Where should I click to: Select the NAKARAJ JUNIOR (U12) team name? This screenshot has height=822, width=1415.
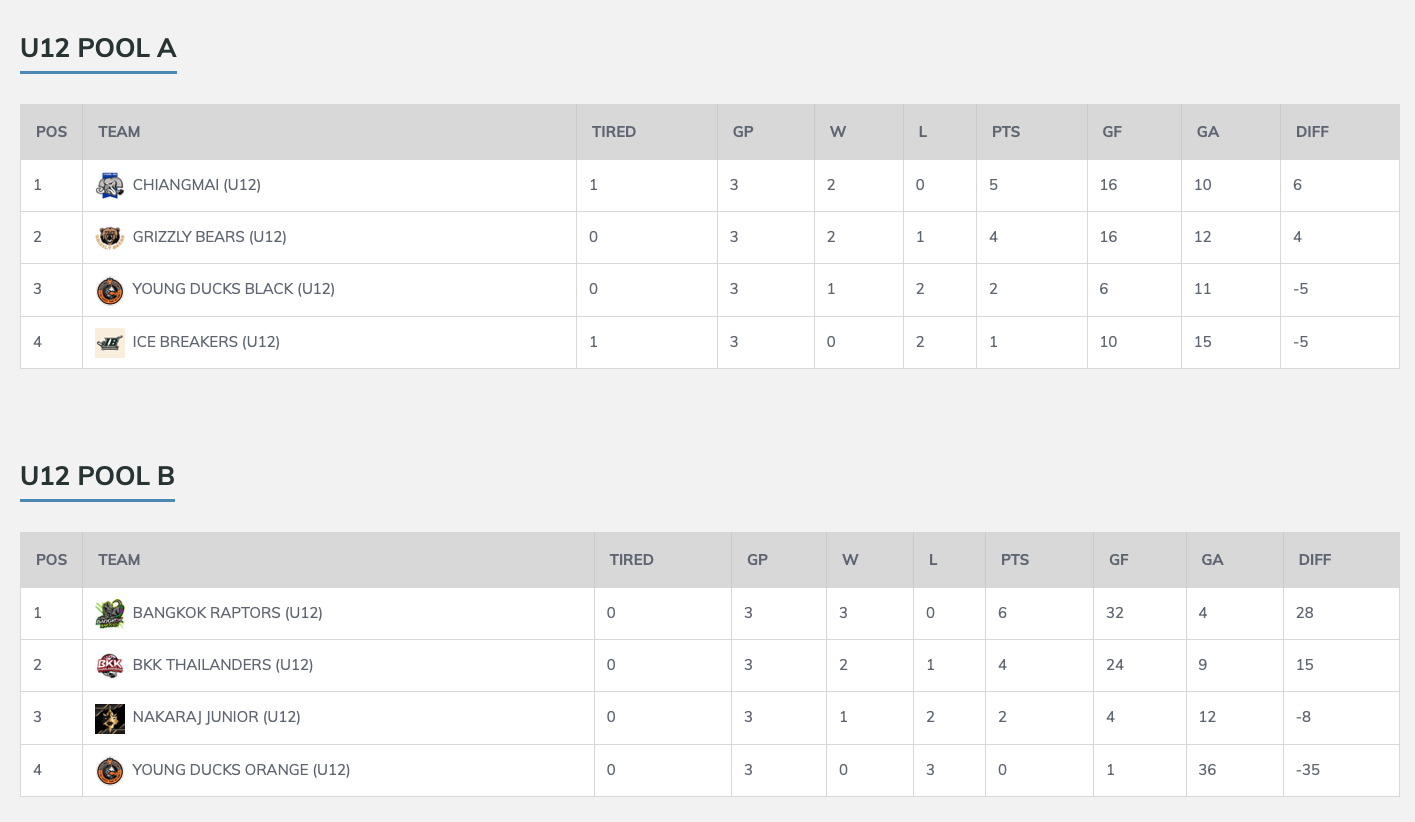click(216, 717)
